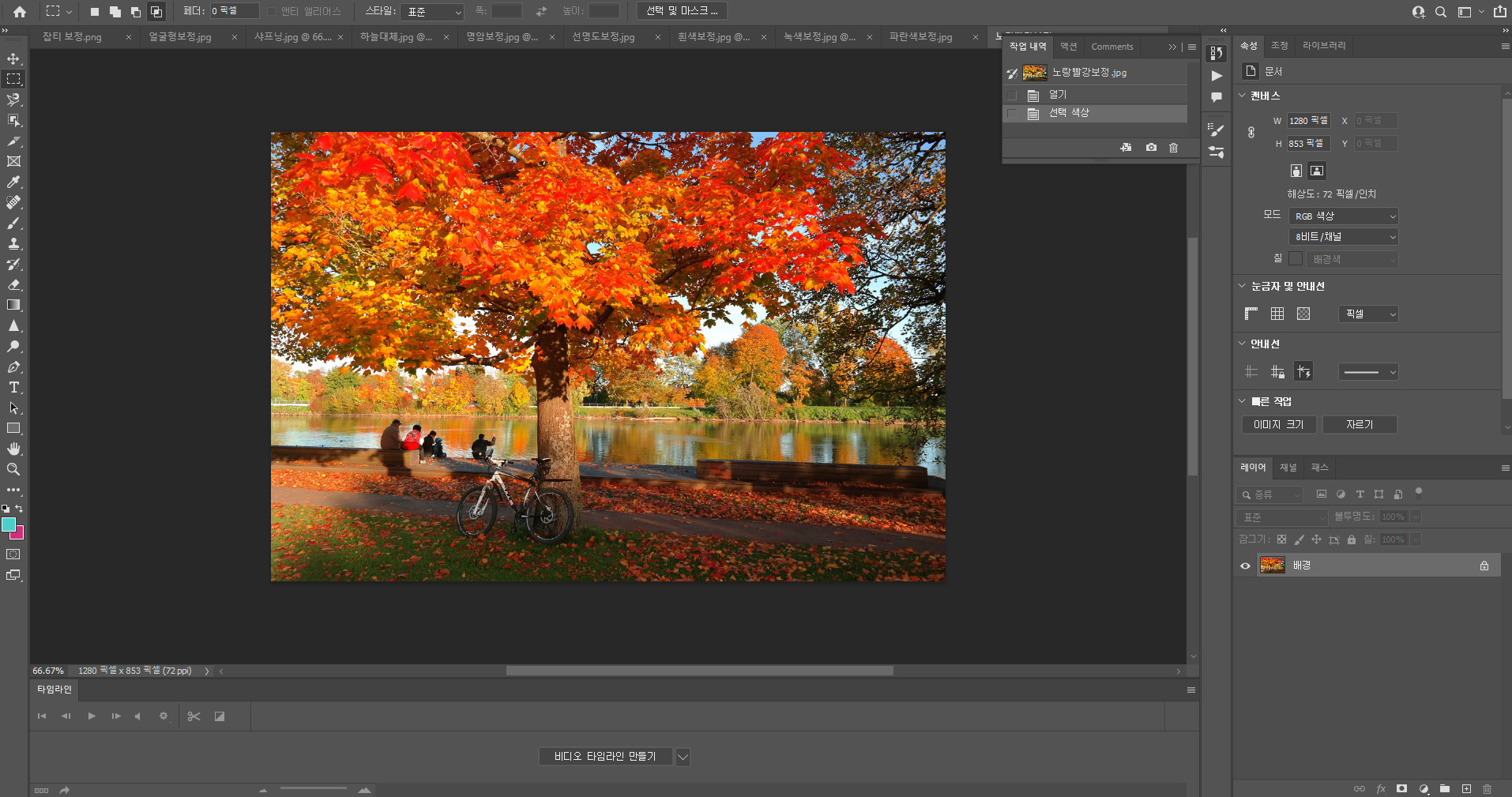The width and height of the screenshot is (1512, 797).
Task: Click the 선택 및 마스크 button
Action: [x=682, y=11]
